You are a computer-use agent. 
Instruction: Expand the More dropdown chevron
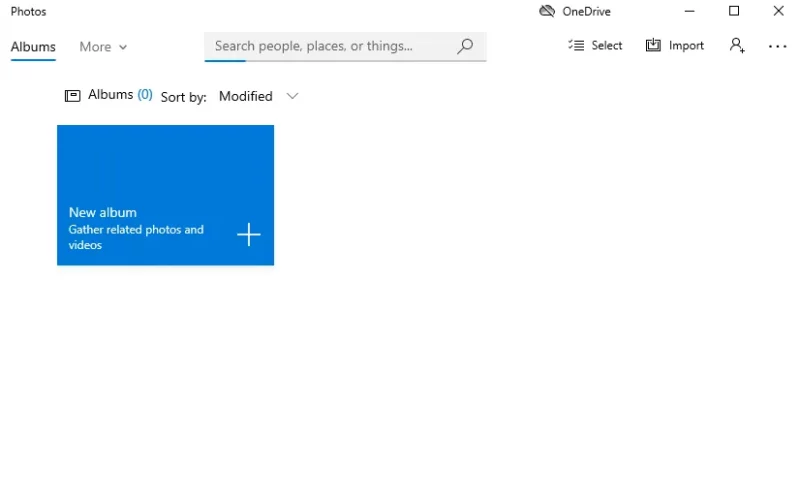123,47
